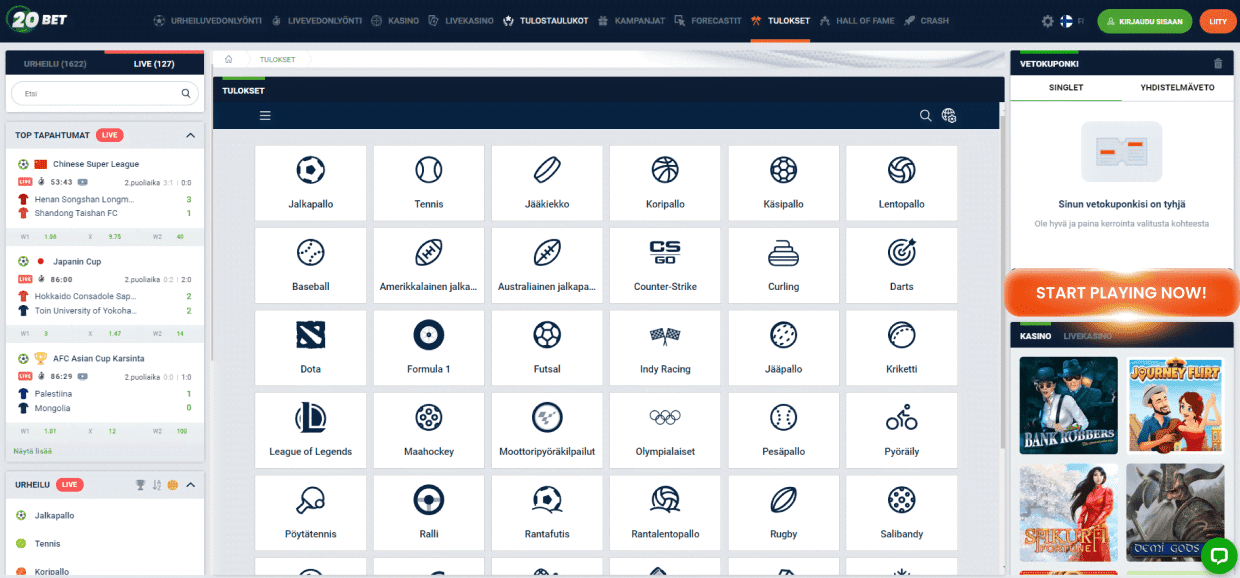Go to home breadcrumb icon
The width and height of the screenshot is (1240, 578).
point(229,60)
